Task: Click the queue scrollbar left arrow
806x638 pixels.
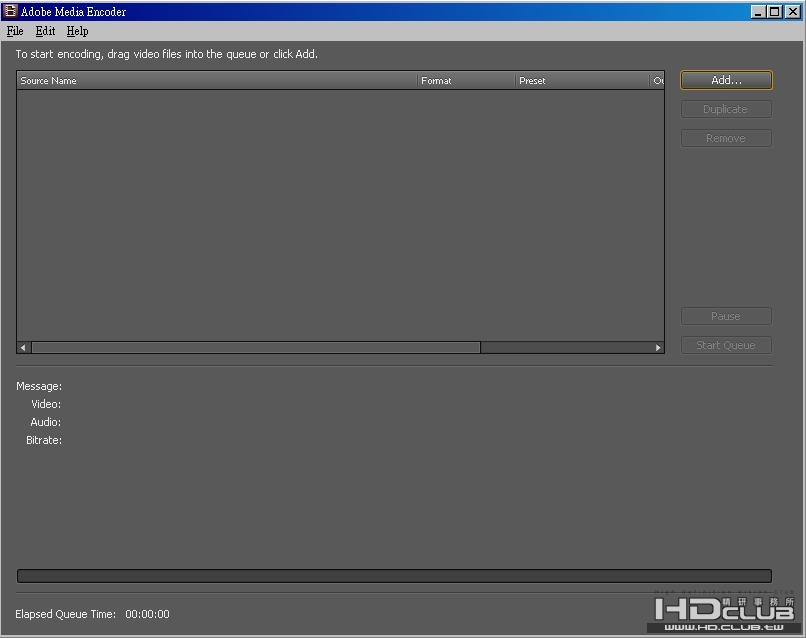Action: 23,348
